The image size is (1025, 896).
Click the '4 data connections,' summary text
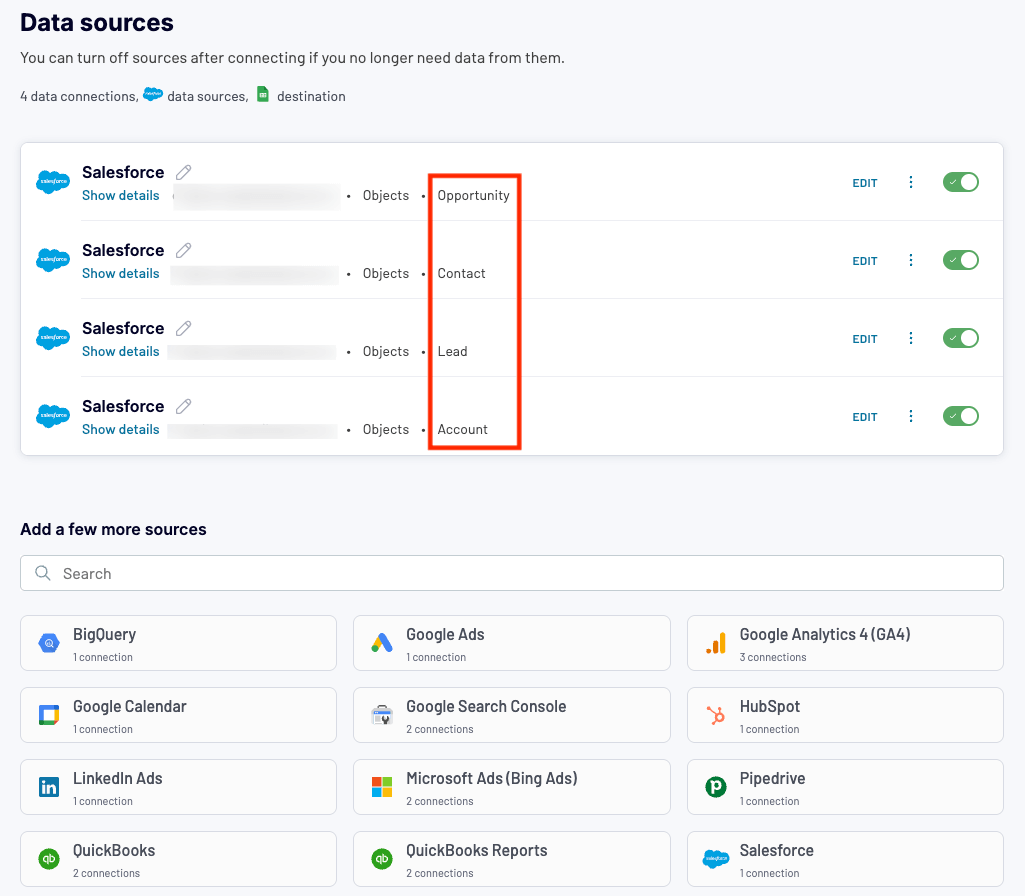[x=79, y=96]
